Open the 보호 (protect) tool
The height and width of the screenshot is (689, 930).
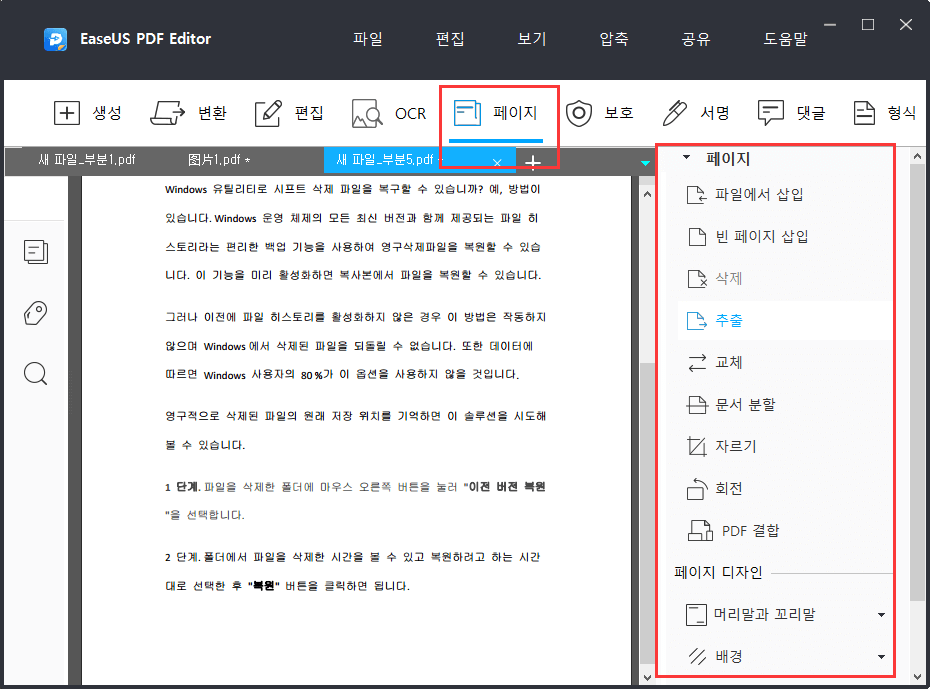click(601, 113)
